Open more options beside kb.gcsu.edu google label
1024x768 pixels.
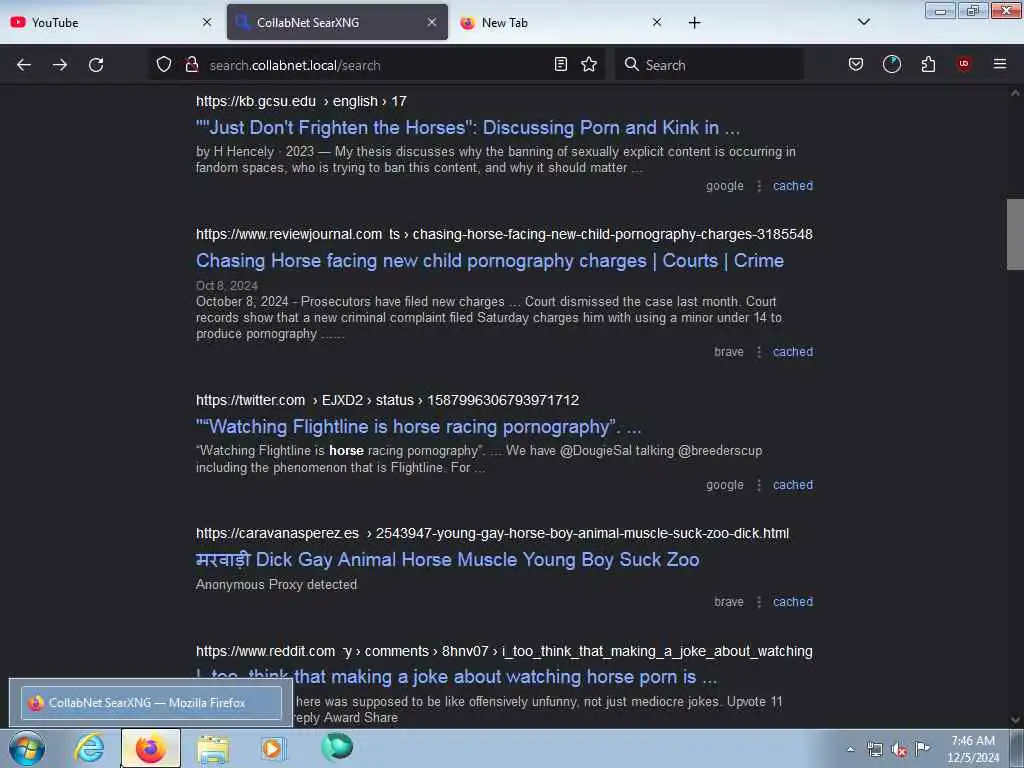[x=758, y=186]
